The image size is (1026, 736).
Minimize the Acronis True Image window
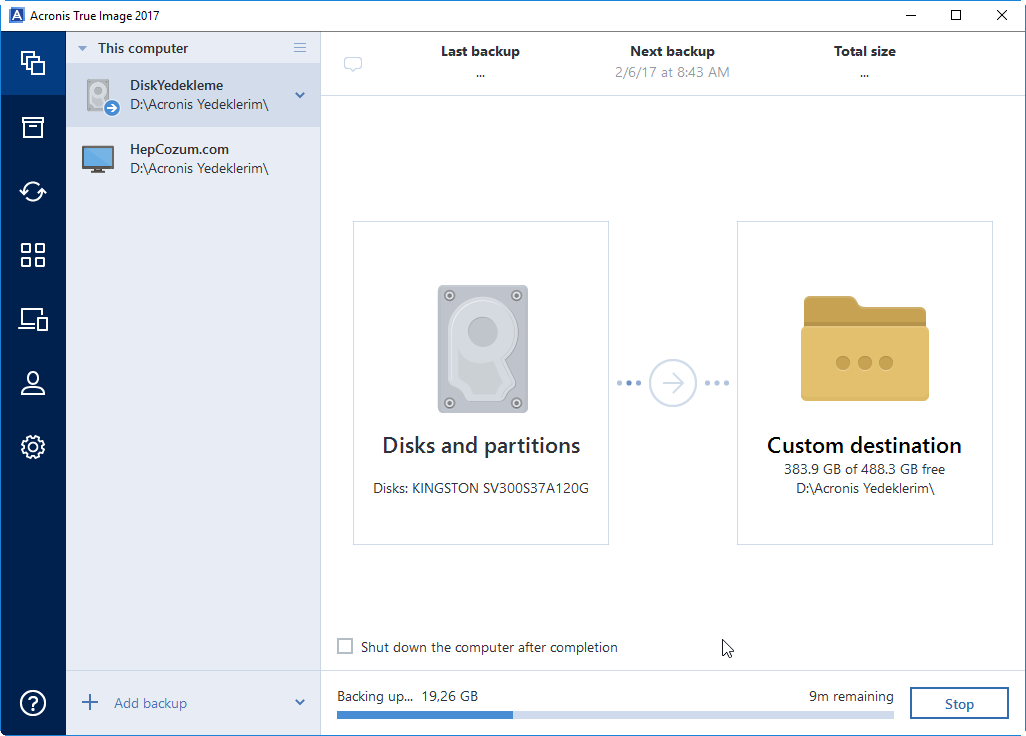[x=910, y=15]
